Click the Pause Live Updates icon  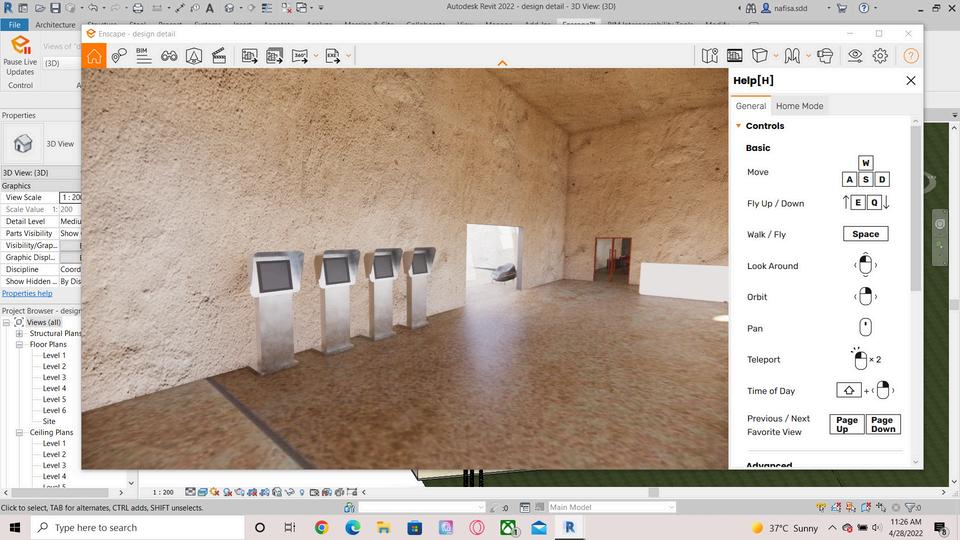pos(20,46)
